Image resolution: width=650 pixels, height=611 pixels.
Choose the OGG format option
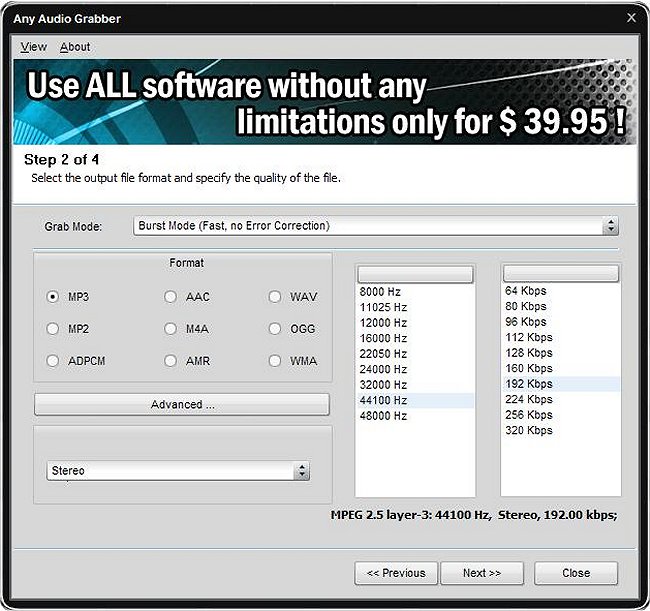pyautogui.click(x=274, y=329)
